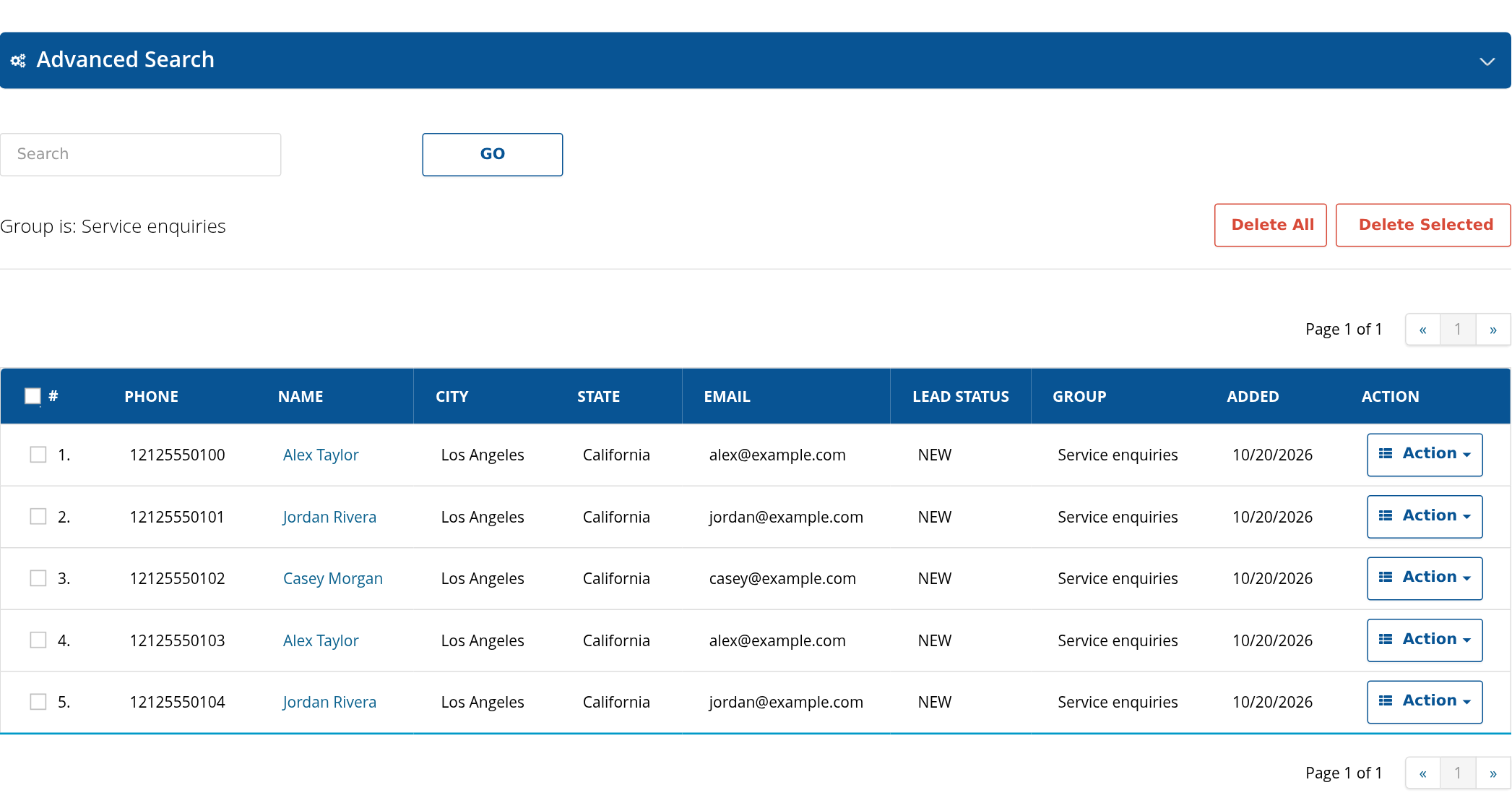Image resolution: width=1512 pixels, height=811 pixels.
Task: Select page 1 in bottom pagination
Action: tap(1458, 773)
